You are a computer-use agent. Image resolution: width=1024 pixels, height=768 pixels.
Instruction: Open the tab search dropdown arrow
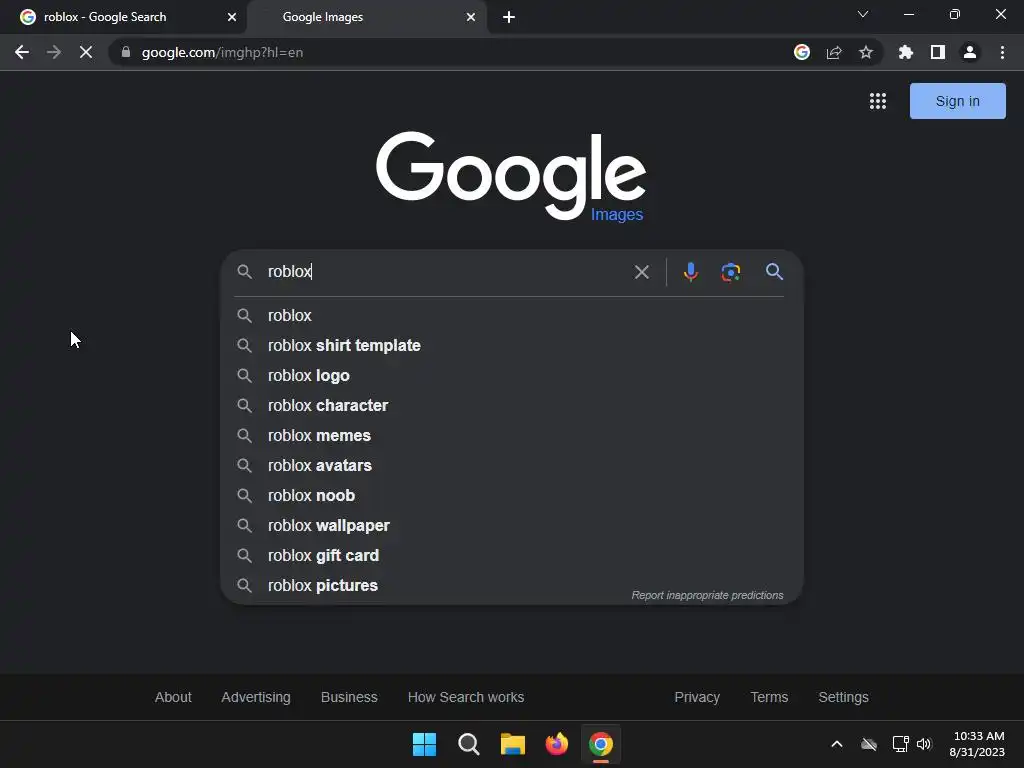863,14
